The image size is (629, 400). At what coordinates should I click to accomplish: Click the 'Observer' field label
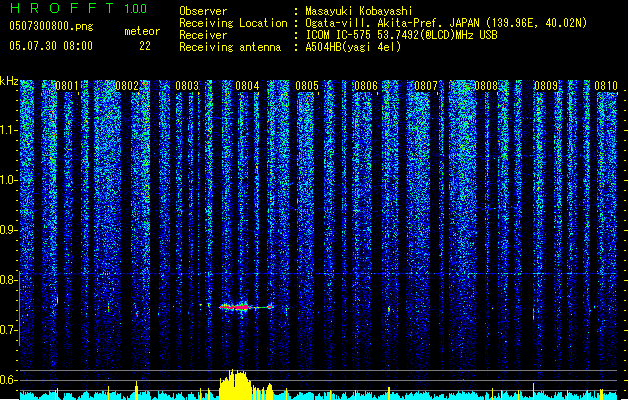[x=203, y=11]
